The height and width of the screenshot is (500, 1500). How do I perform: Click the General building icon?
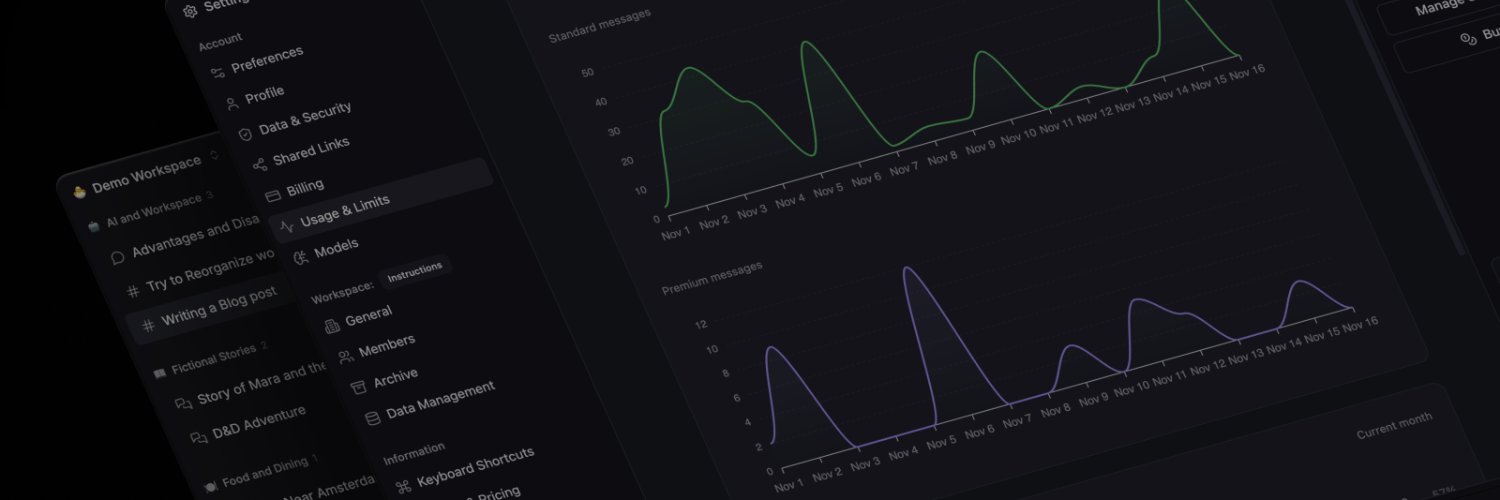pyautogui.click(x=332, y=325)
